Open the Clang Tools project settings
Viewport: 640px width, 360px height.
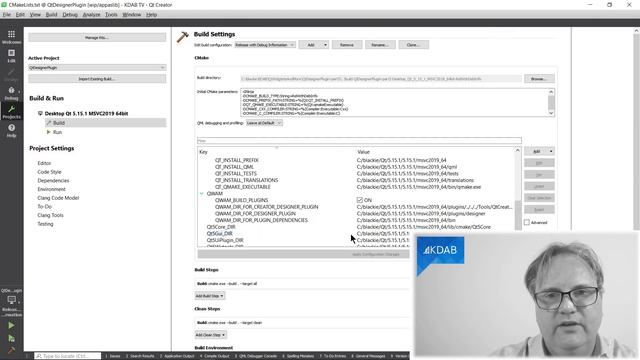click(x=50, y=215)
